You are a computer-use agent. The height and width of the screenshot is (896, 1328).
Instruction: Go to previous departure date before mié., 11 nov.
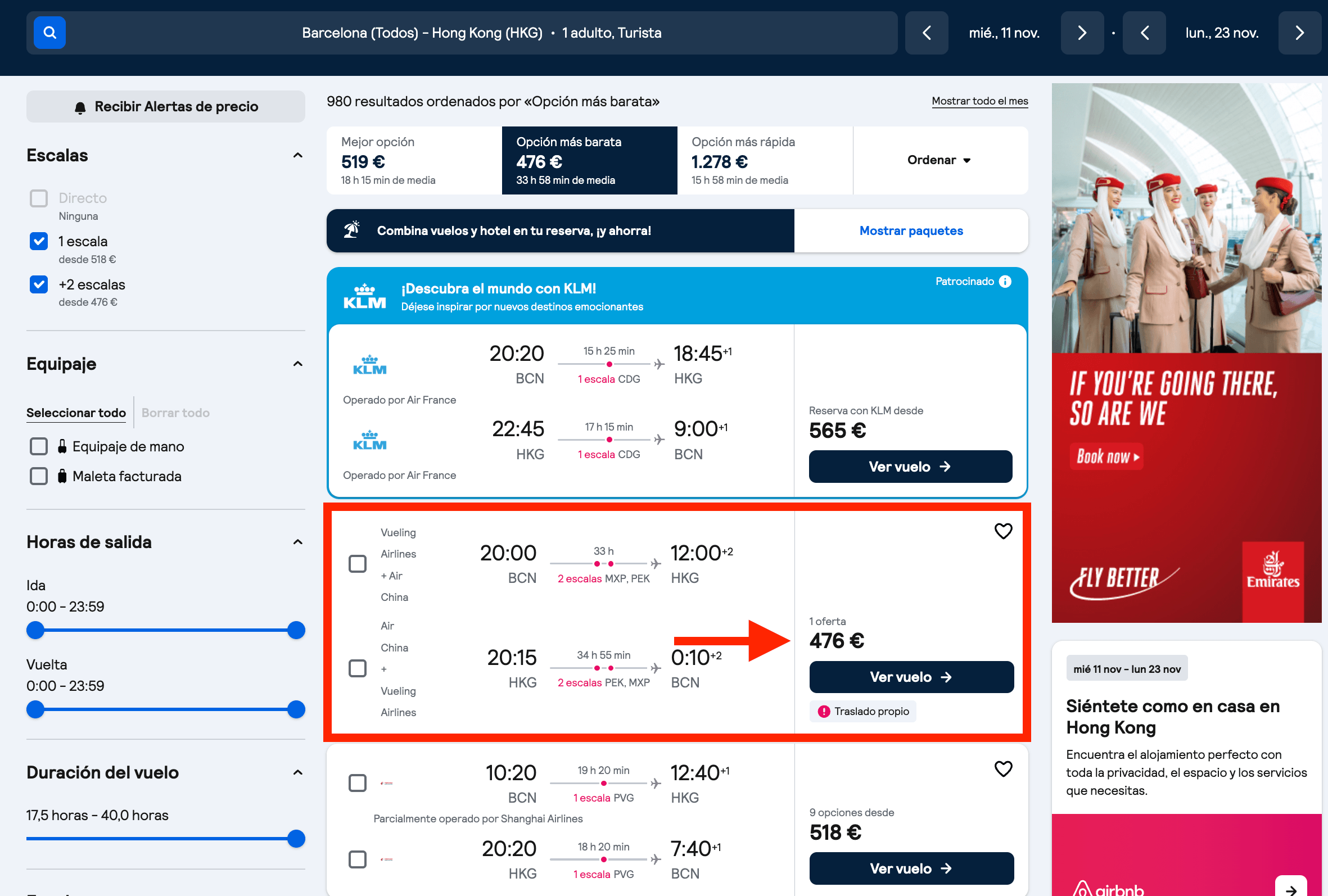(927, 33)
